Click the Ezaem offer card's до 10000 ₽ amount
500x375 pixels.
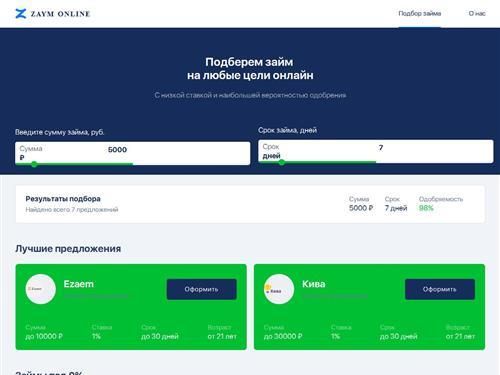[44, 336]
